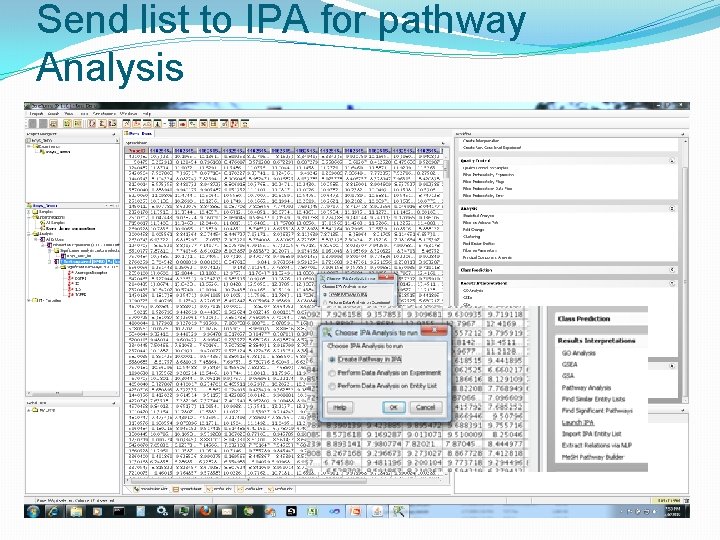This screenshot has width=720, height=540.
Task: Select the highlighted blue entity list row
Action: [90, 261]
